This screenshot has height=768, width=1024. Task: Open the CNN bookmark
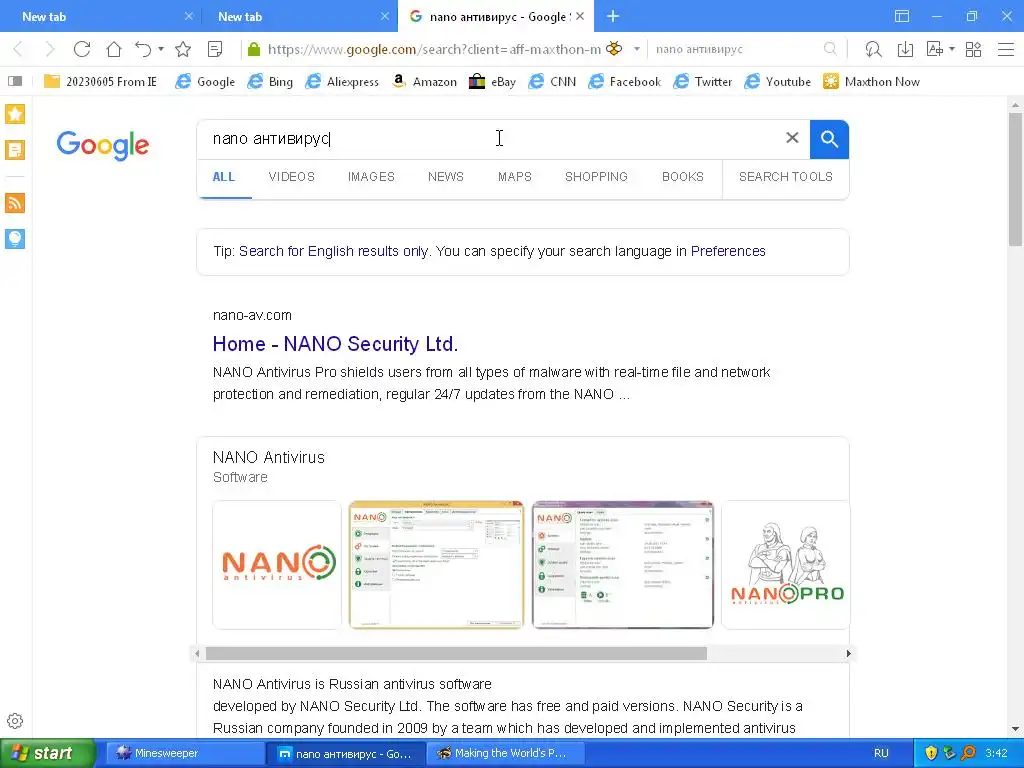[552, 82]
